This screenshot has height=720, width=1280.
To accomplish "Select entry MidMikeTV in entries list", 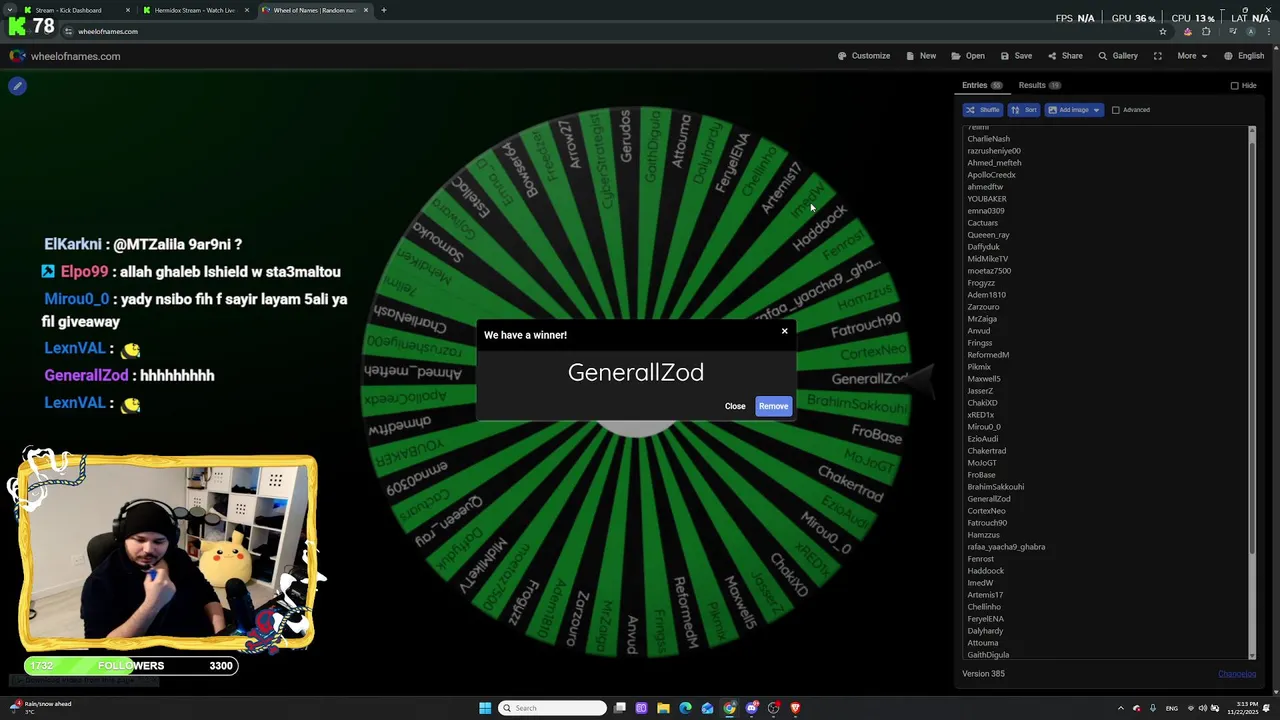I will click(x=987, y=259).
